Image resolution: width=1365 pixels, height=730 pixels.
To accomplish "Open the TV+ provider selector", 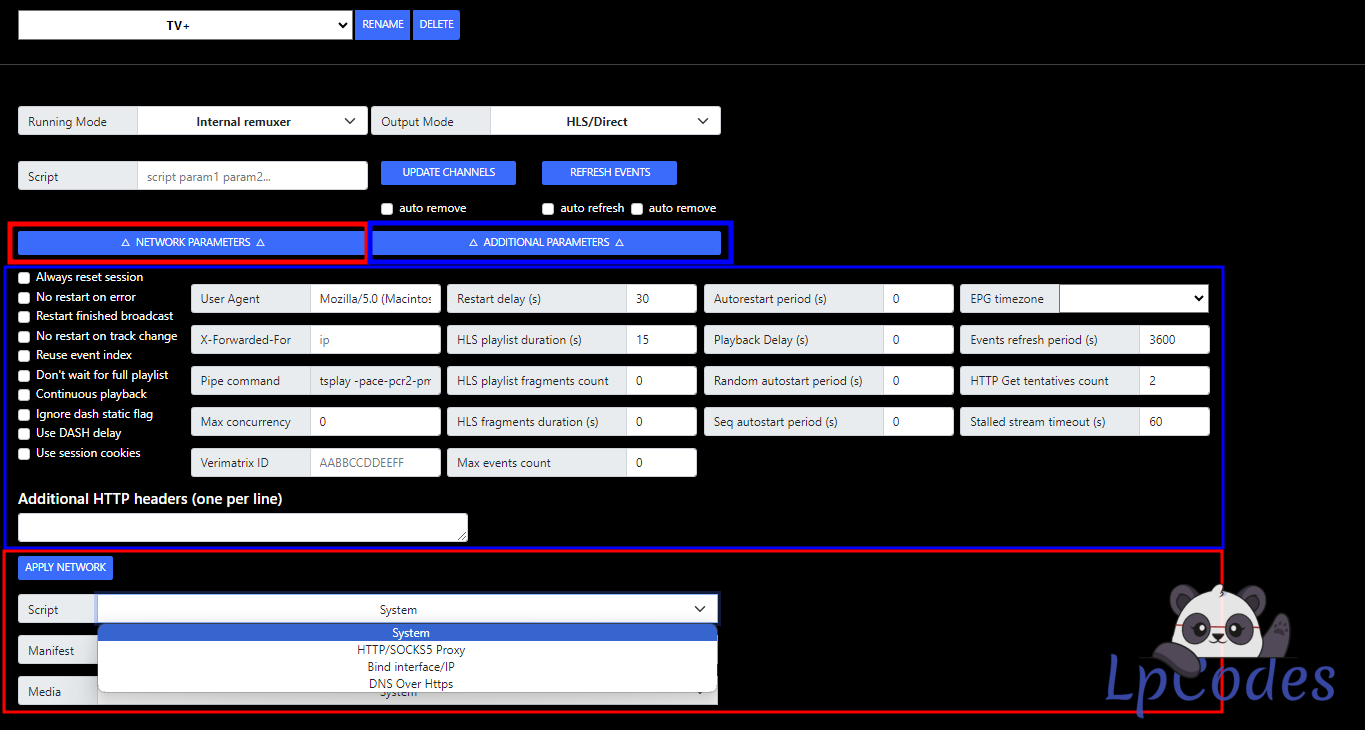I will click(x=185, y=26).
